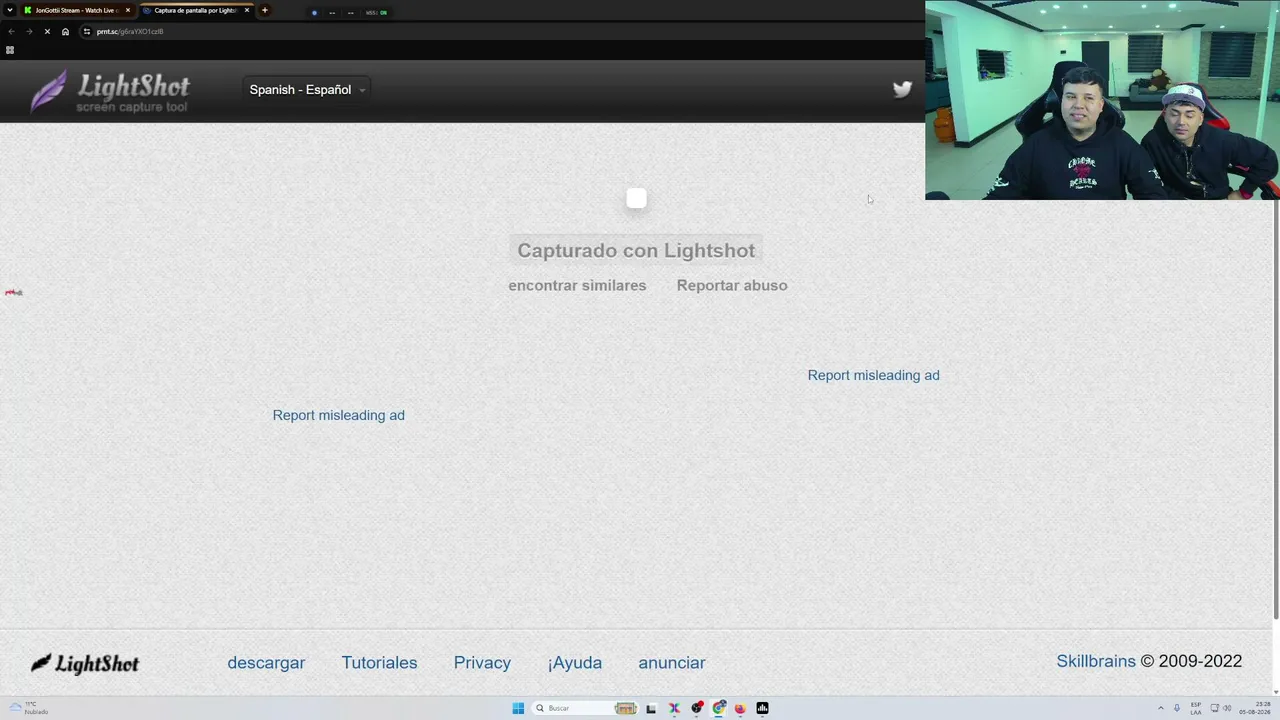Image resolution: width=1280 pixels, height=720 pixels.
Task: Open the taskbar clock and date
Action: pos(1256,708)
